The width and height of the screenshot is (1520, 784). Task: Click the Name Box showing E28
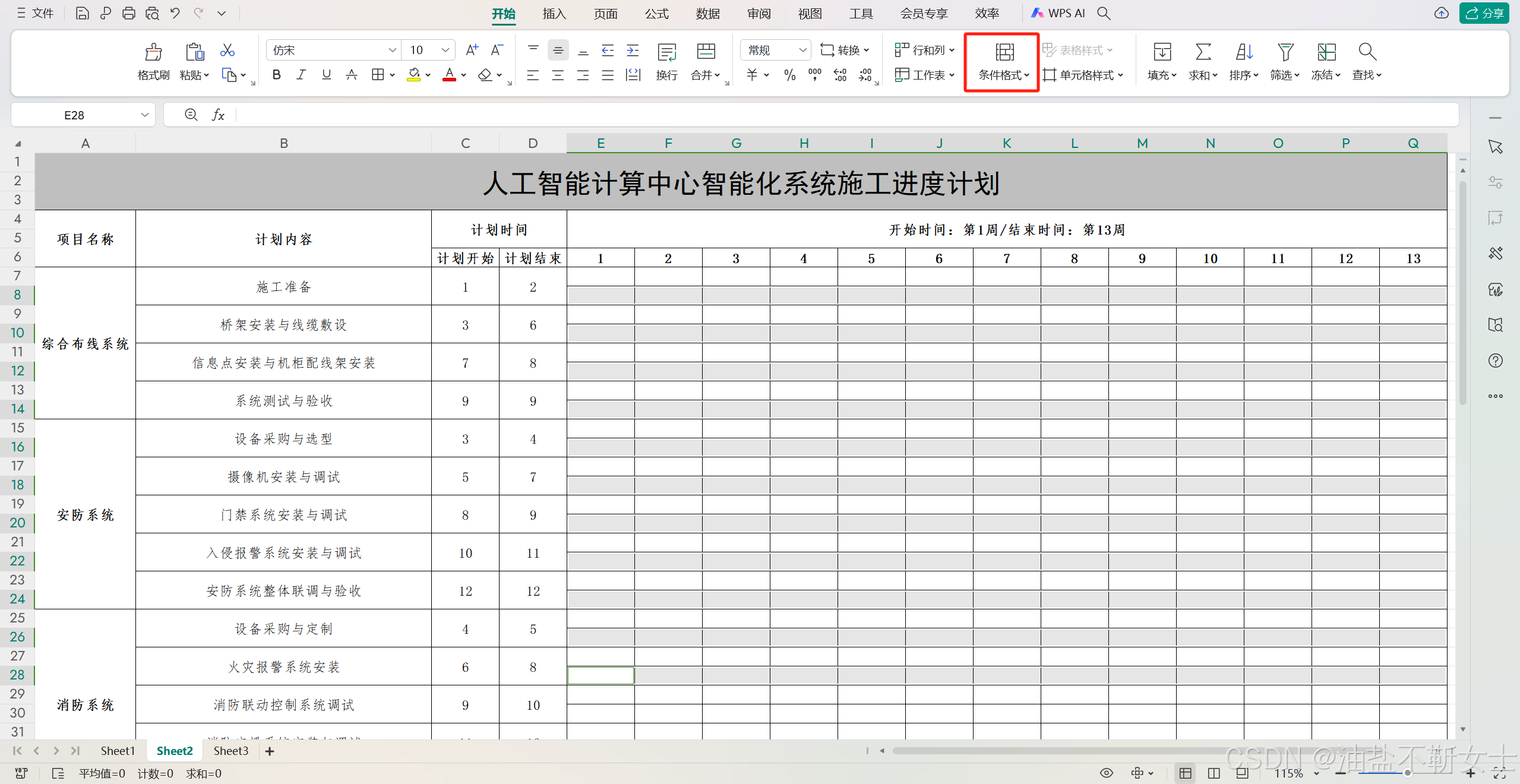click(74, 115)
